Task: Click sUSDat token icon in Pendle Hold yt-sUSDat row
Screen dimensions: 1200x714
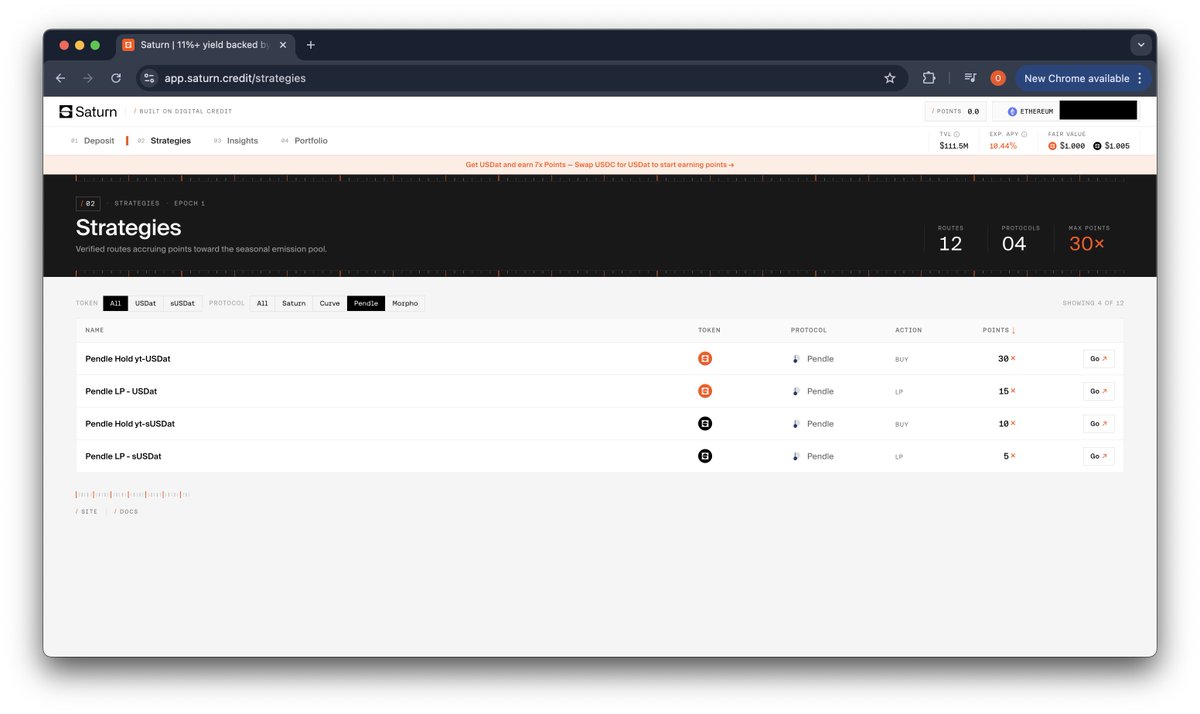Action: point(705,424)
